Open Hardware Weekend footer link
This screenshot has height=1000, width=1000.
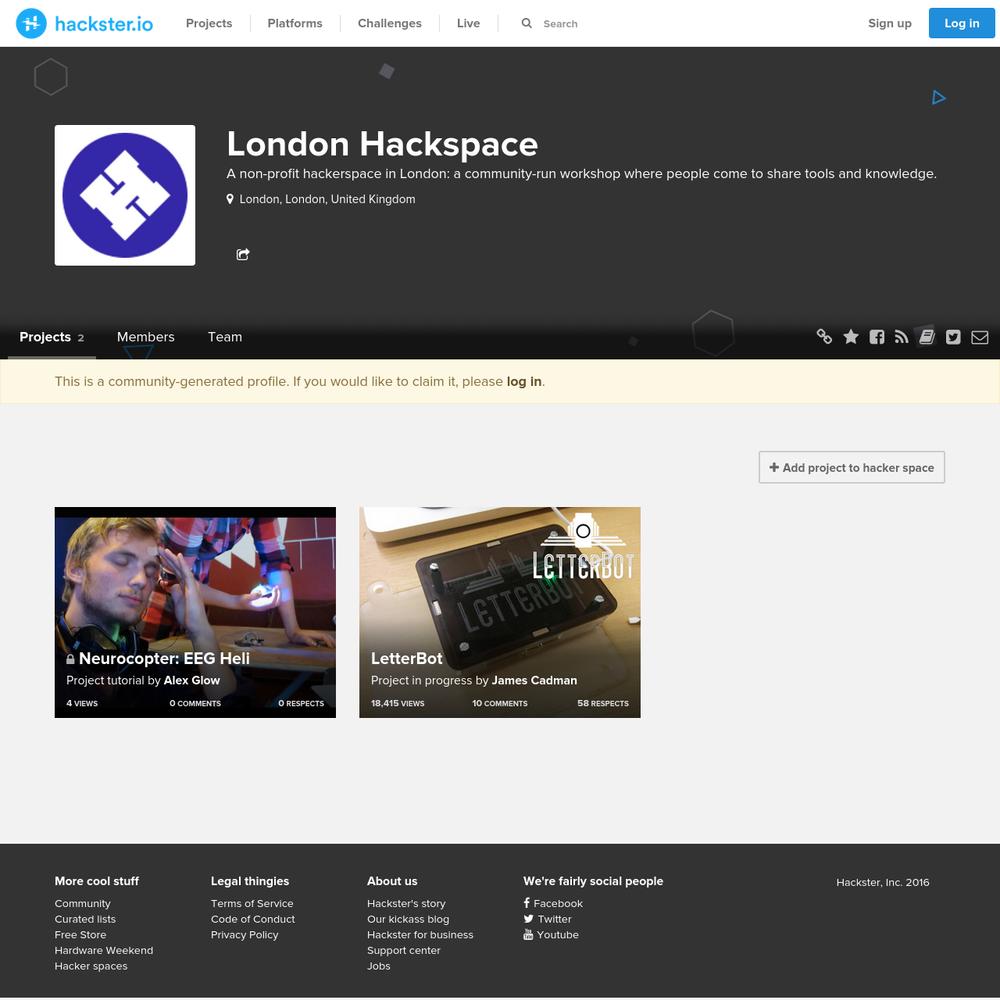click(x=104, y=950)
